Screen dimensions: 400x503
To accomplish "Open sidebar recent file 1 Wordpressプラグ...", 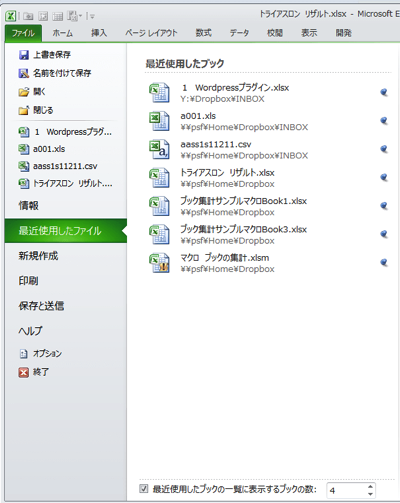I will point(65,132).
